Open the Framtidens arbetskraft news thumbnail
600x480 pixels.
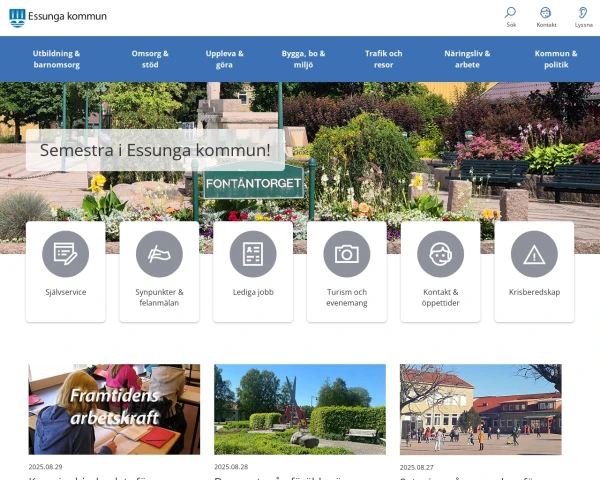(x=114, y=409)
